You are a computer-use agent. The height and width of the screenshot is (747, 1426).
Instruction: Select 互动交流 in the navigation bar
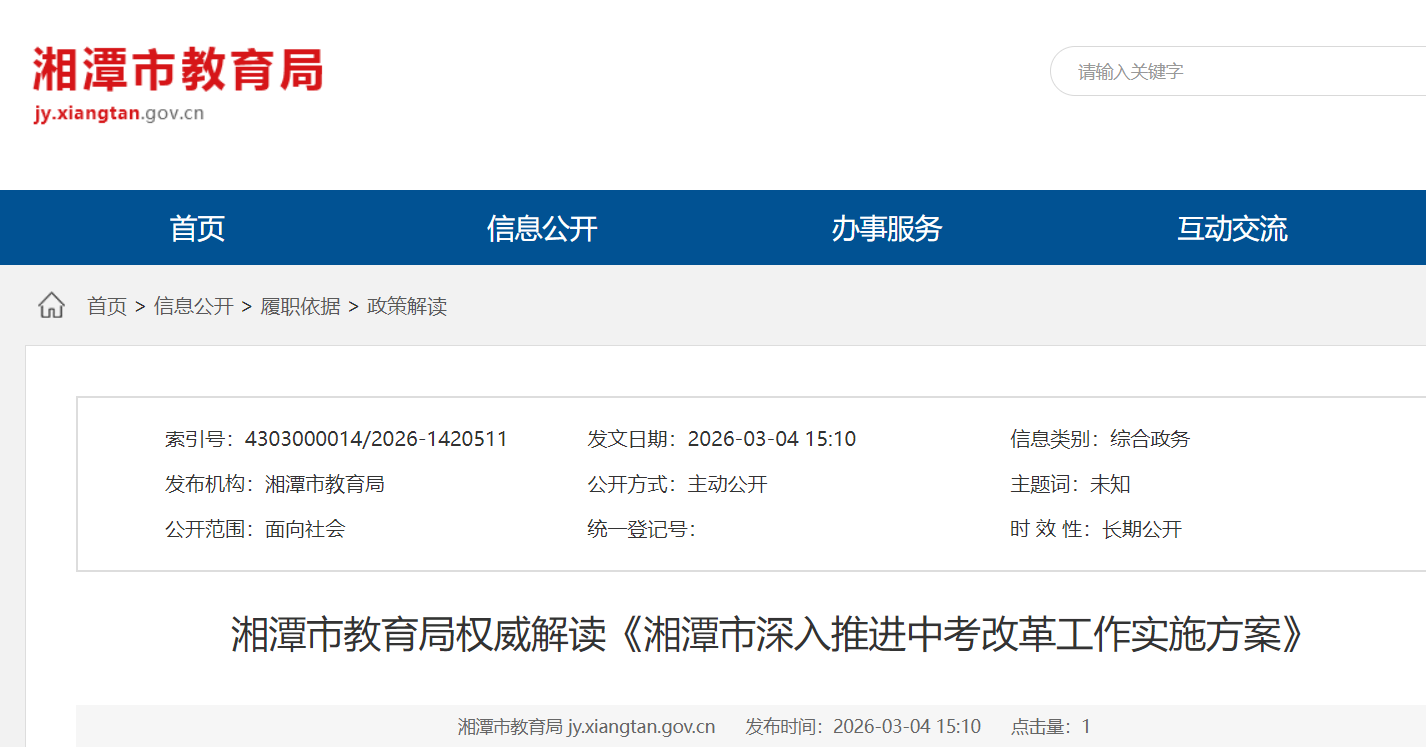pyautogui.click(x=1232, y=229)
